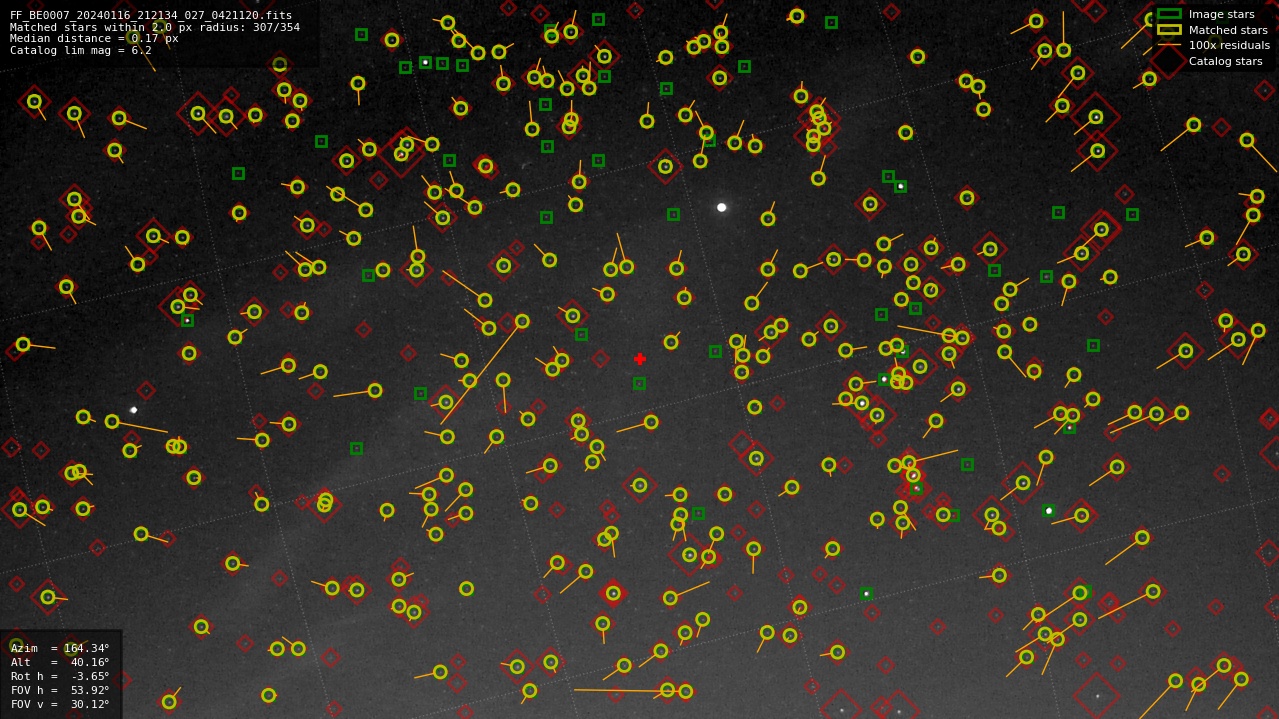This screenshot has width=1279, height=719.
Task: Click the yellow Matched stars legend swatch
Action: coord(1169,30)
